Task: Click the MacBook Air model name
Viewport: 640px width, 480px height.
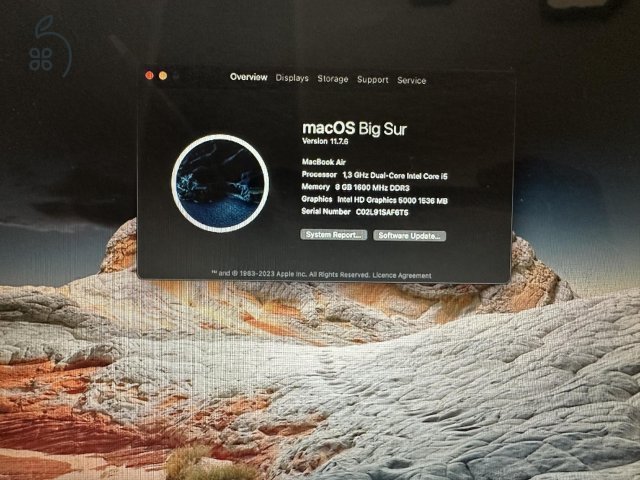Action: (x=324, y=162)
